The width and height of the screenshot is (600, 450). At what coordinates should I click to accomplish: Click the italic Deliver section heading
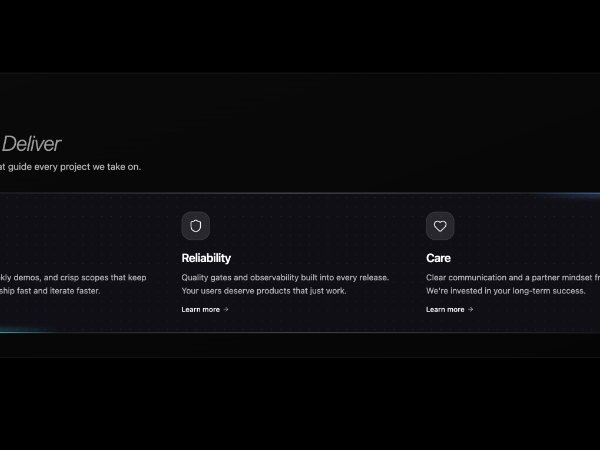point(31,145)
